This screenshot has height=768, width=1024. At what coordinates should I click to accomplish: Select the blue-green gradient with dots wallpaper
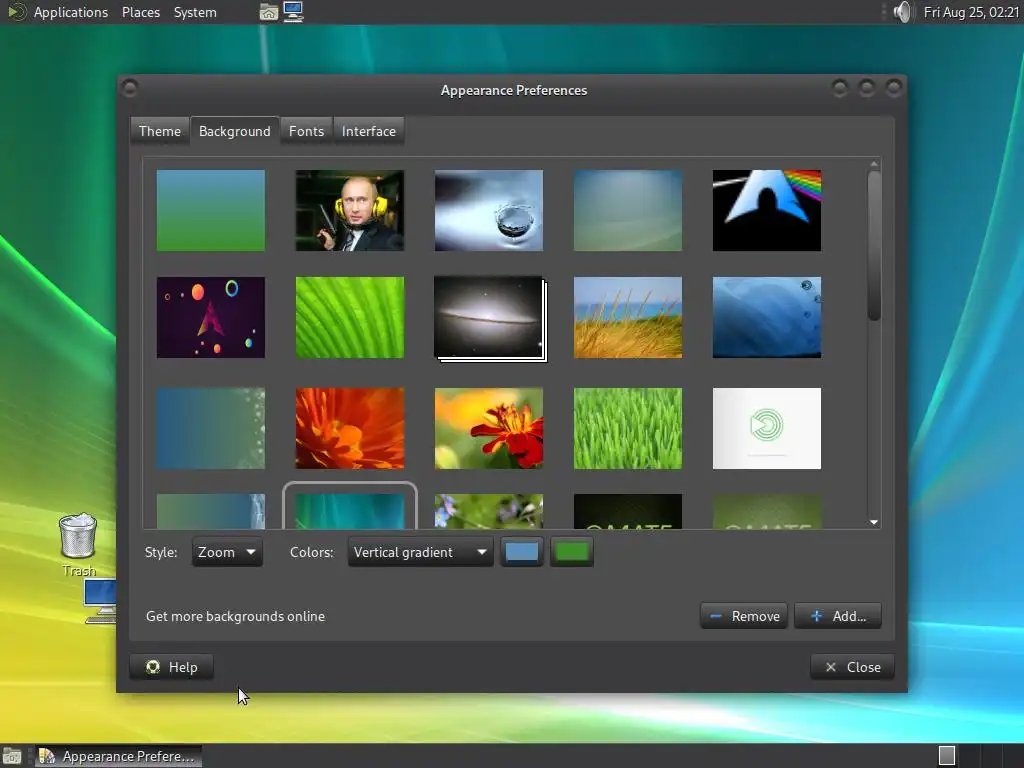(211, 428)
